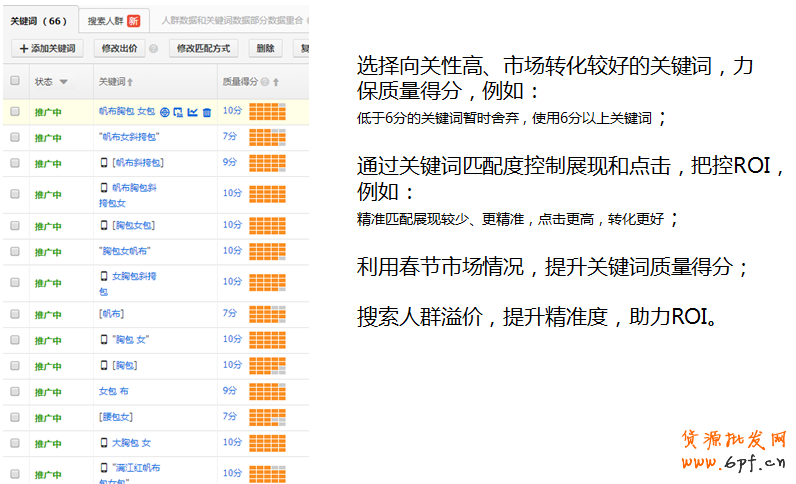Expand the 状态 filter dropdown arrow
The height and width of the screenshot is (484, 796).
64,82
